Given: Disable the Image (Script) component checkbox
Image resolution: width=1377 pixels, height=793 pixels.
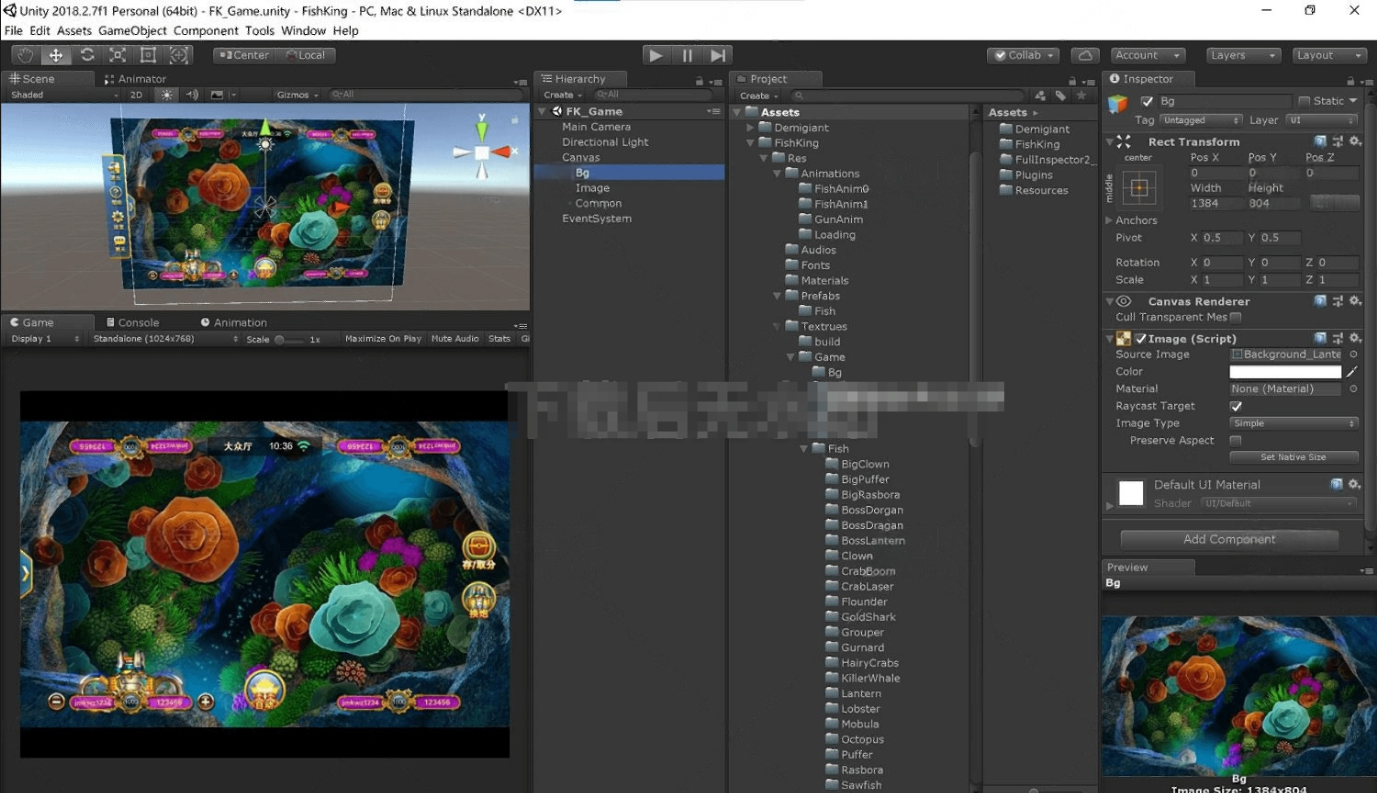Looking at the screenshot, I should [x=1141, y=339].
